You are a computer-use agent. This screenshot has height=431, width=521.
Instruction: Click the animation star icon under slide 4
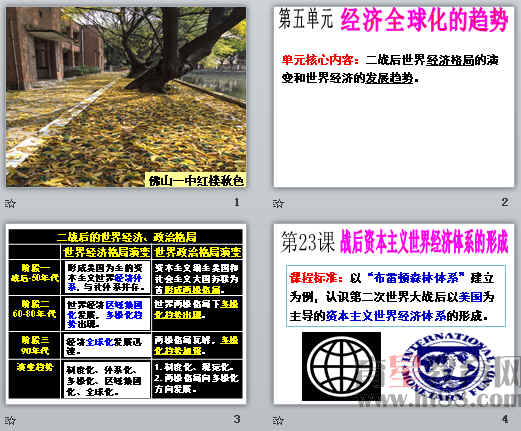(278, 420)
